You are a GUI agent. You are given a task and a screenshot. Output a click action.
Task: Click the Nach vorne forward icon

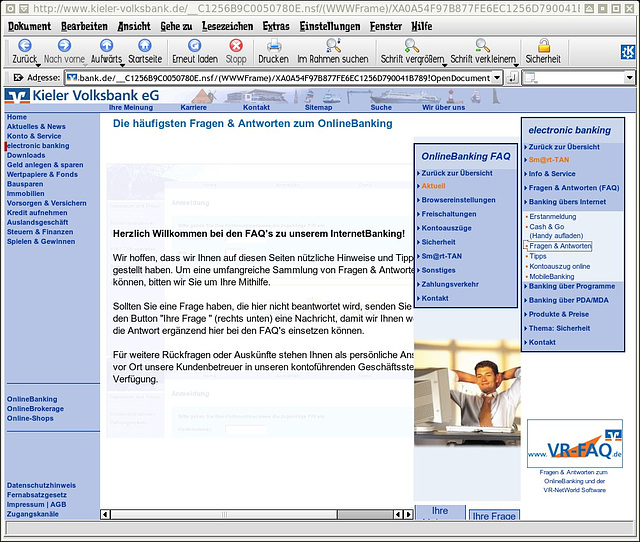64,46
